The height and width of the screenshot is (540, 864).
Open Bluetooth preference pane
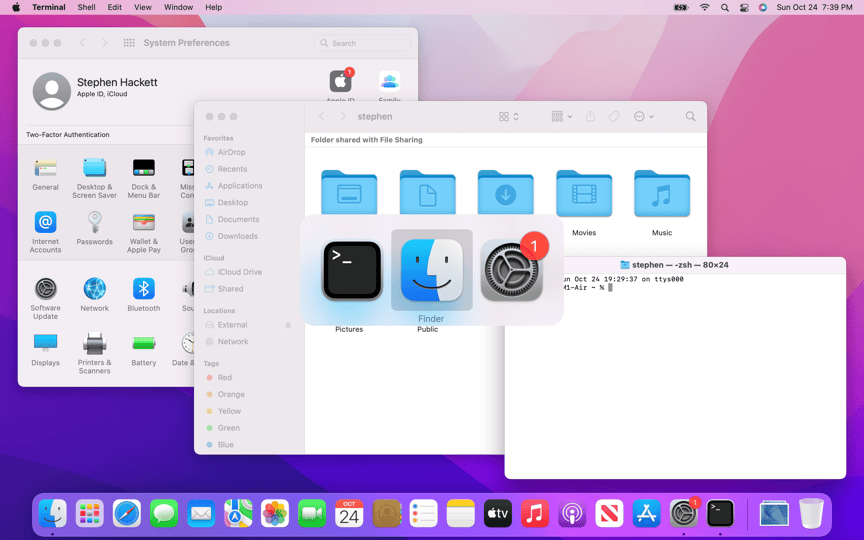[143, 294]
